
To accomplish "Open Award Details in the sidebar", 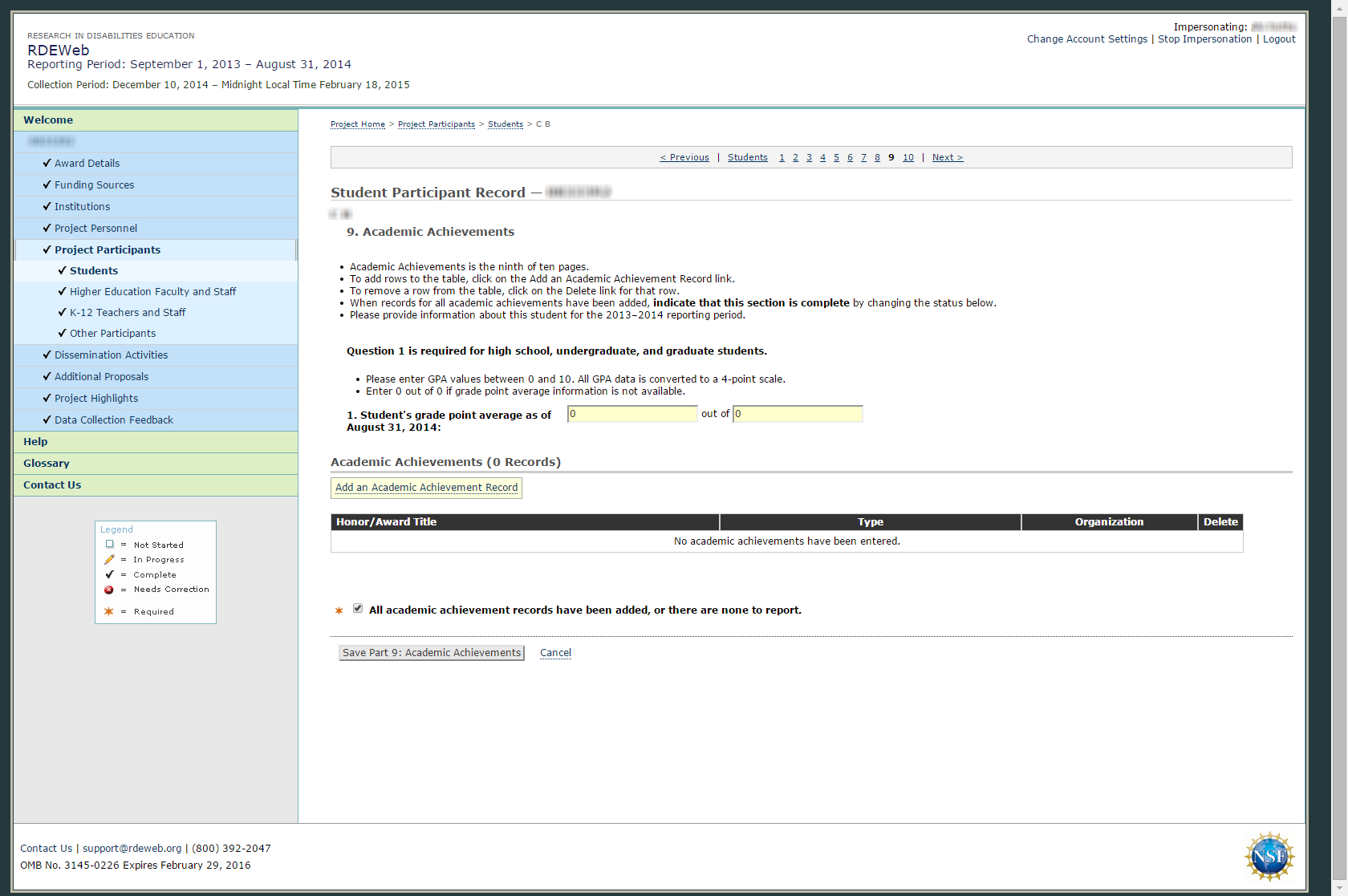I will (x=87, y=163).
